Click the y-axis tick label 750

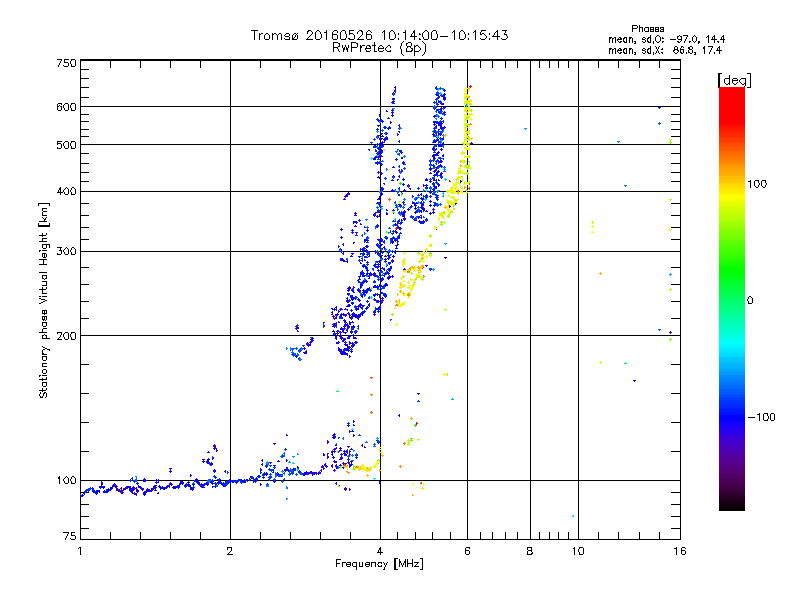(66, 63)
